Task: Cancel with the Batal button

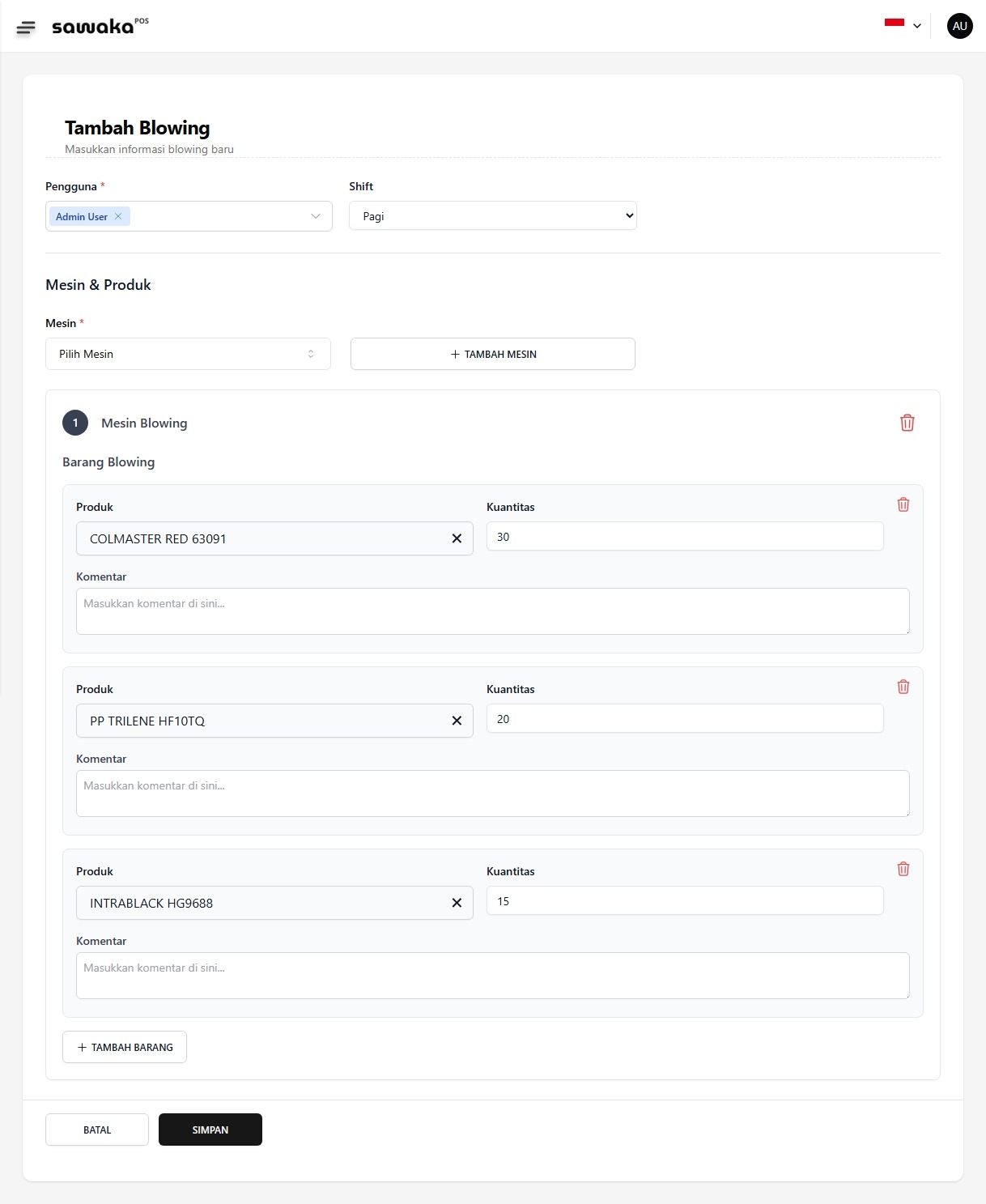Action: click(97, 1130)
